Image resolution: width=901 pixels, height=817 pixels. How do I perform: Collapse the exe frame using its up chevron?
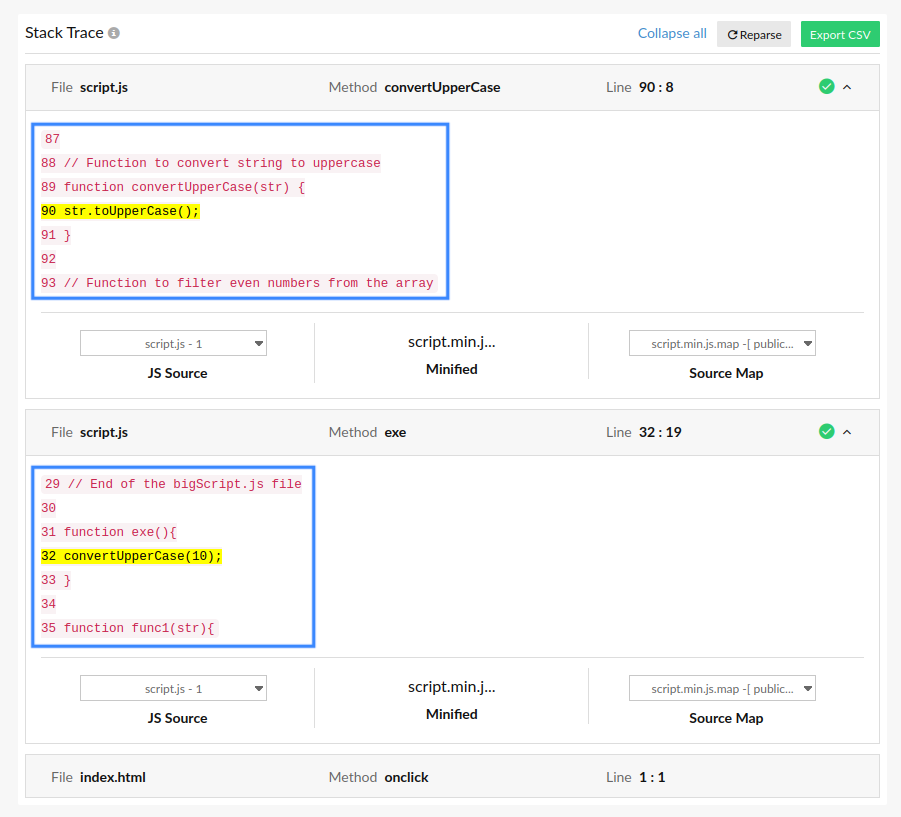coord(848,431)
